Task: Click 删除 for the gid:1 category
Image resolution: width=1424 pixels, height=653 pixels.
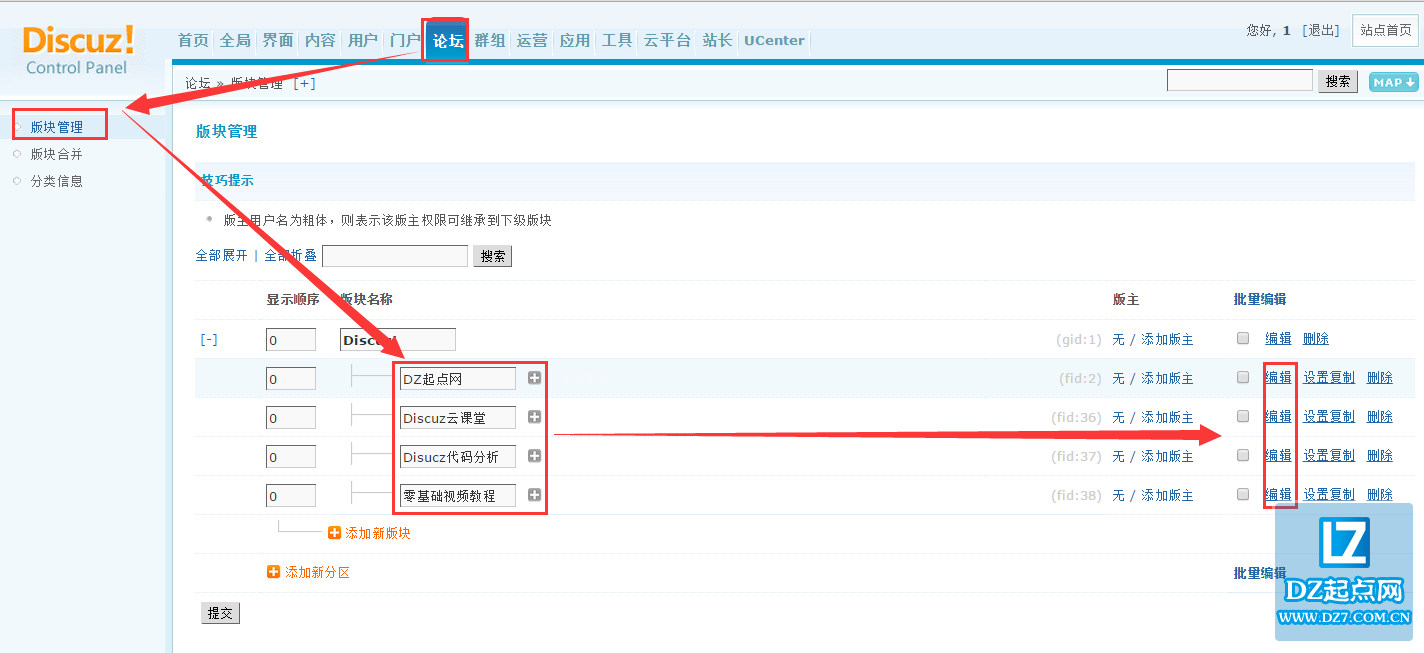Action: point(1316,339)
